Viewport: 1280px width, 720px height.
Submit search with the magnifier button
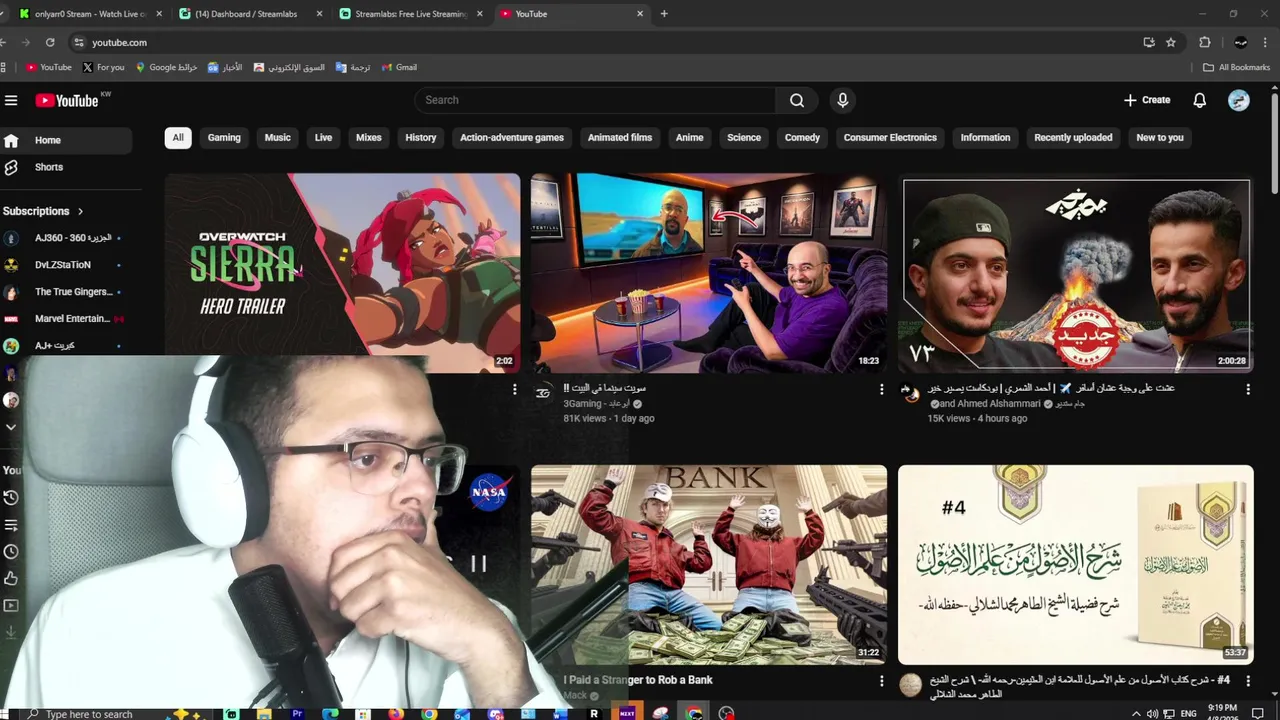(x=797, y=100)
